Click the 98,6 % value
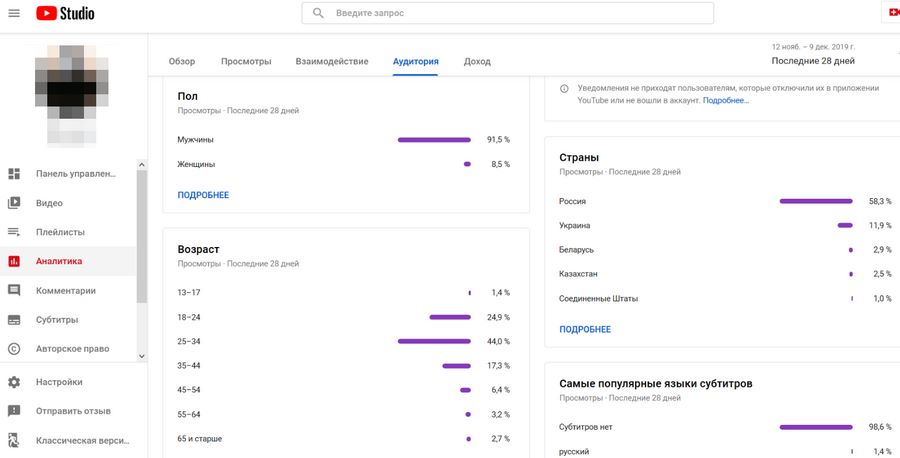Viewport: 900px width, 458px height. tap(880, 428)
